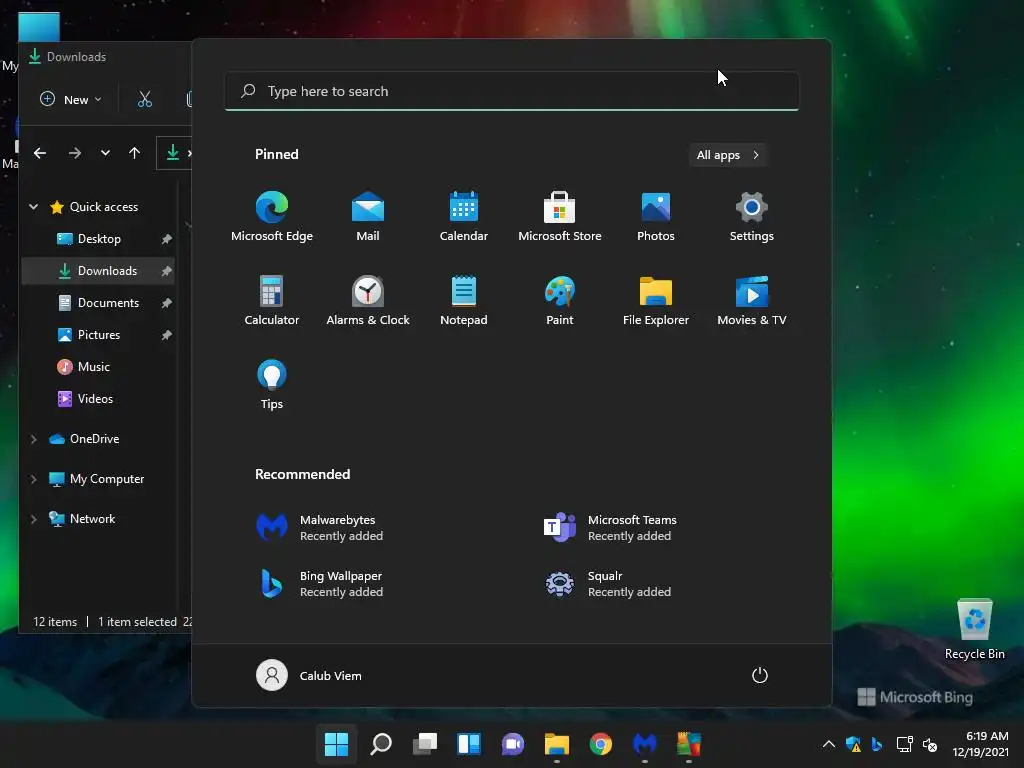This screenshot has width=1024, height=768.
Task: Select Network in the navigation pane
Action: [x=99, y=519]
